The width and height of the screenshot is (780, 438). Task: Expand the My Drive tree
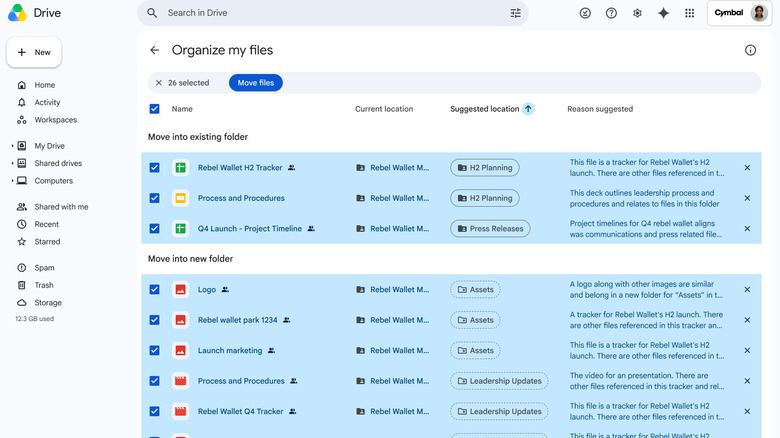(12, 146)
